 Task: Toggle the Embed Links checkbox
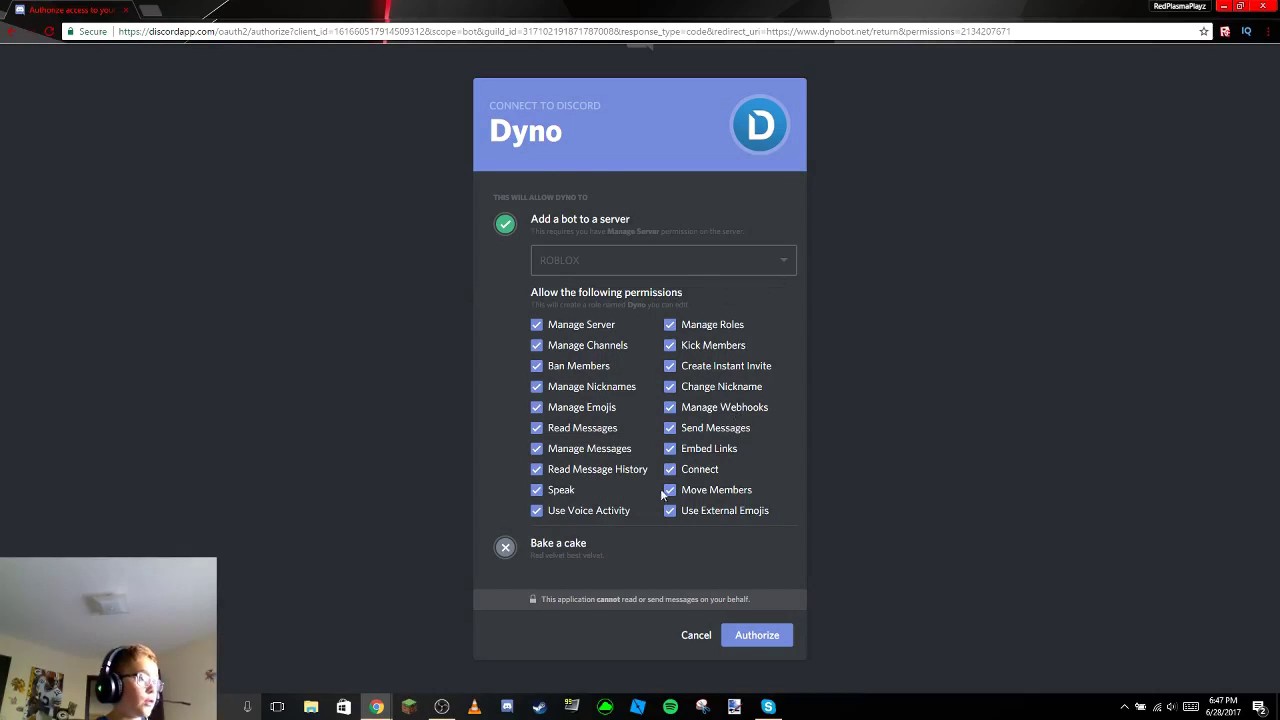(x=670, y=448)
